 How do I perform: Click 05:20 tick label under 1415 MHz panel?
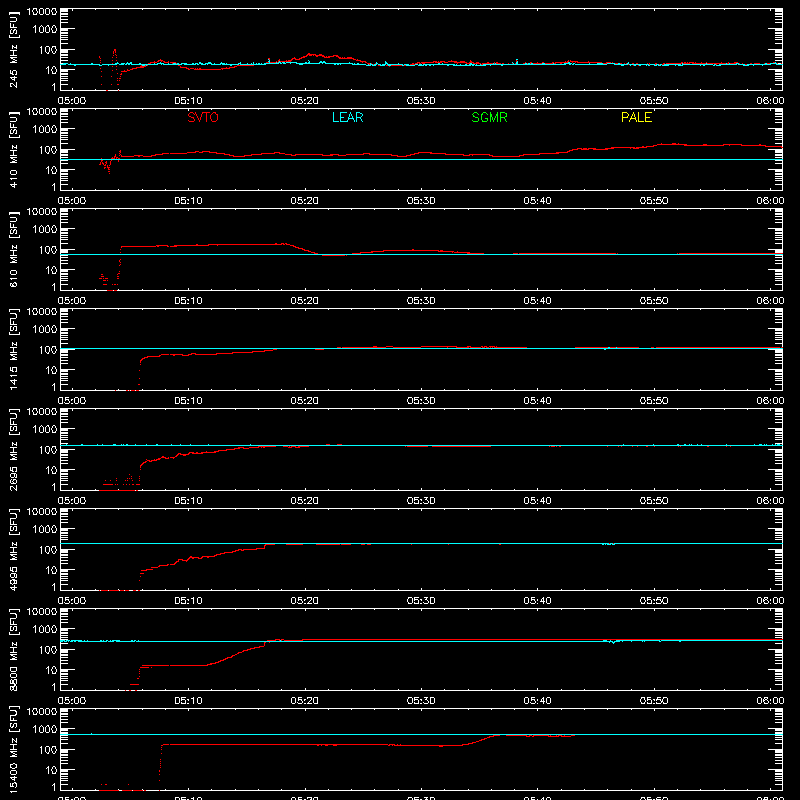[x=305, y=401]
